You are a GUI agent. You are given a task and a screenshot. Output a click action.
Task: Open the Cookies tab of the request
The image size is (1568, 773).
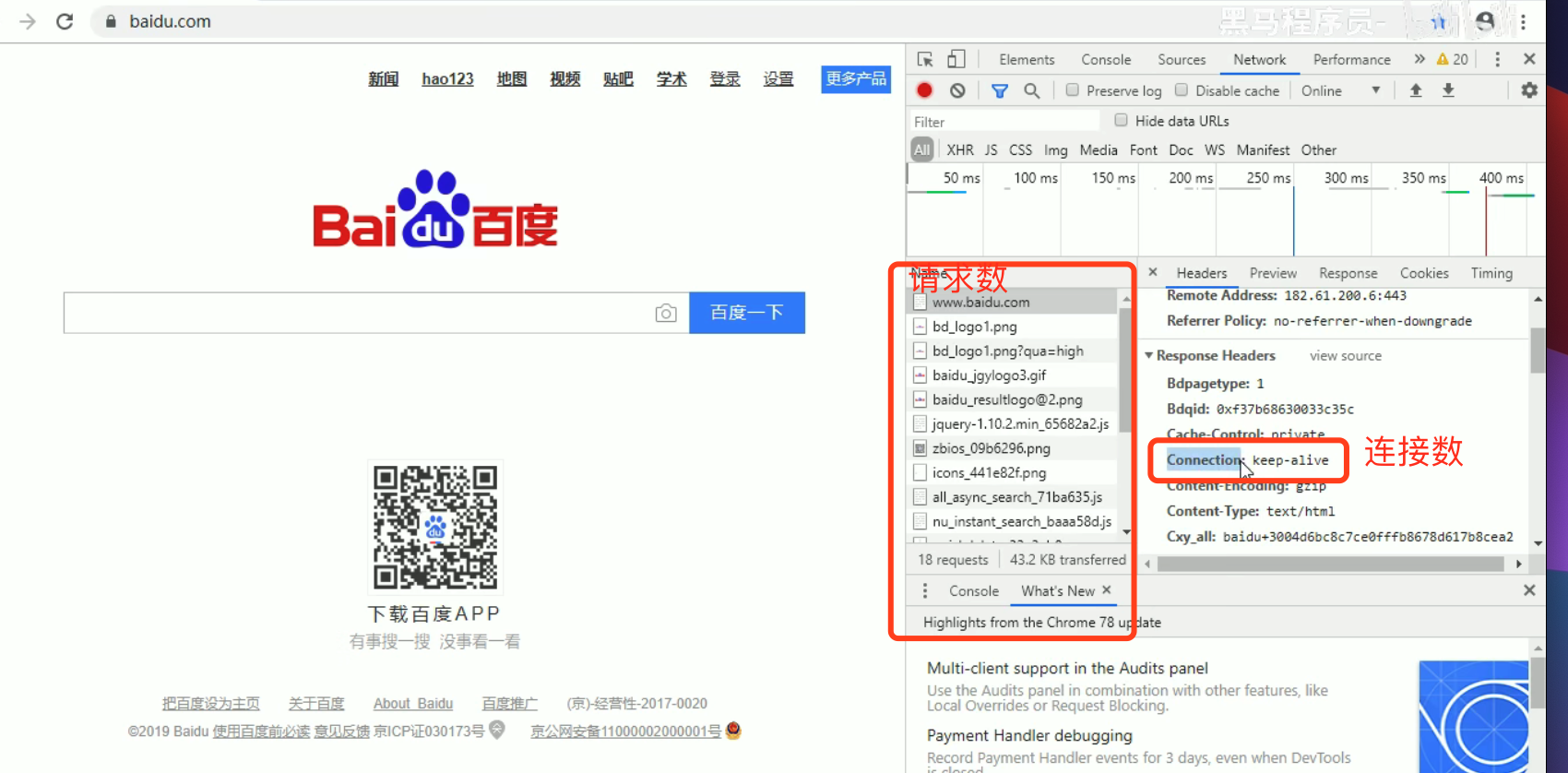(x=1424, y=273)
